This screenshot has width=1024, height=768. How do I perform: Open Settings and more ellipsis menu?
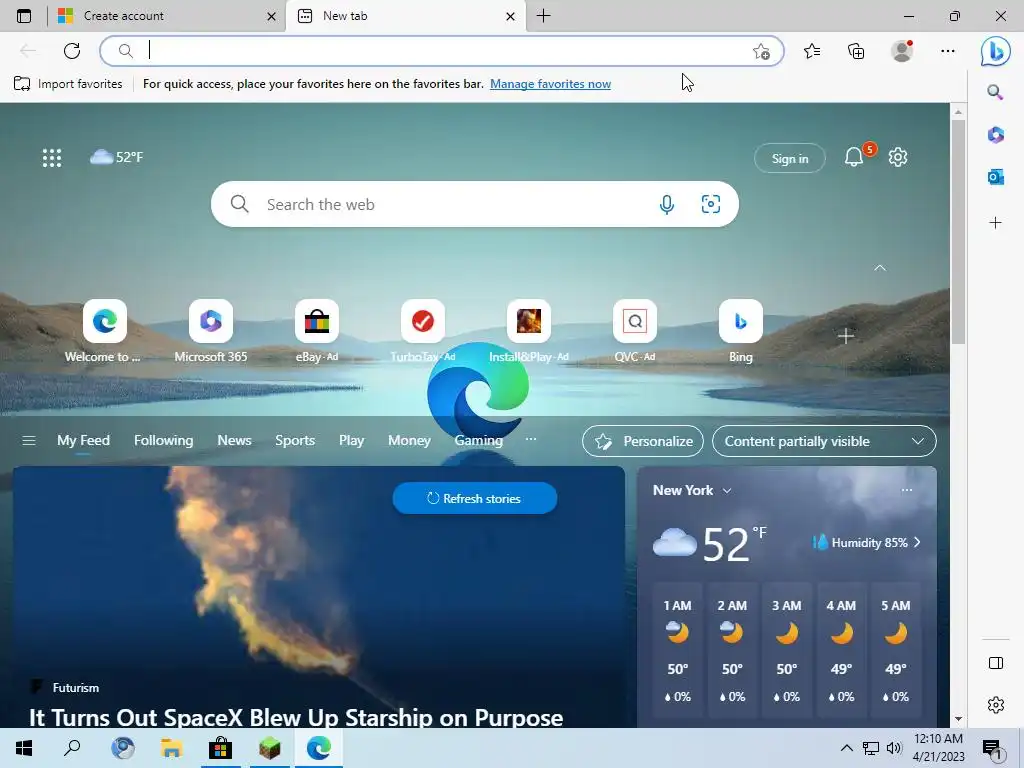click(x=948, y=50)
